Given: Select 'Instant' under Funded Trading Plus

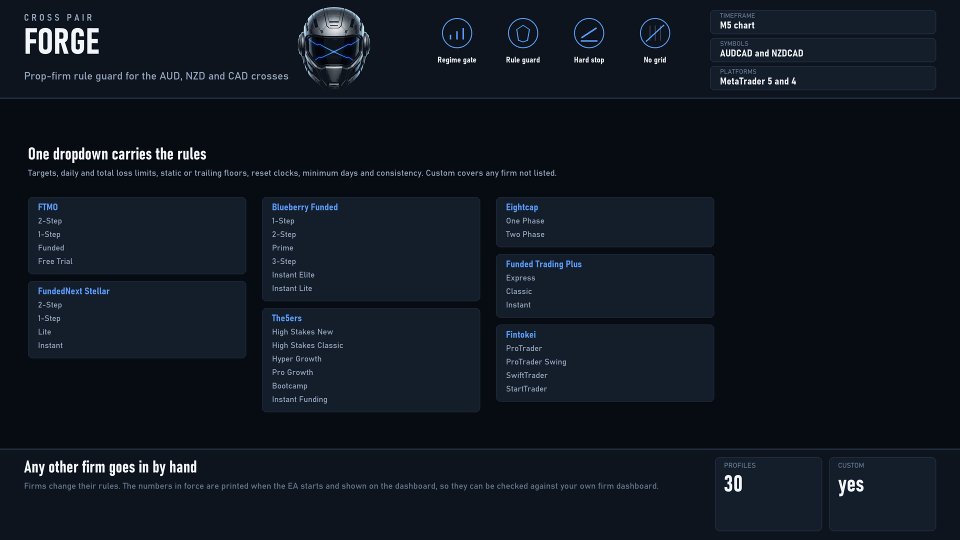Looking at the screenshot, I should click(518, 305).
